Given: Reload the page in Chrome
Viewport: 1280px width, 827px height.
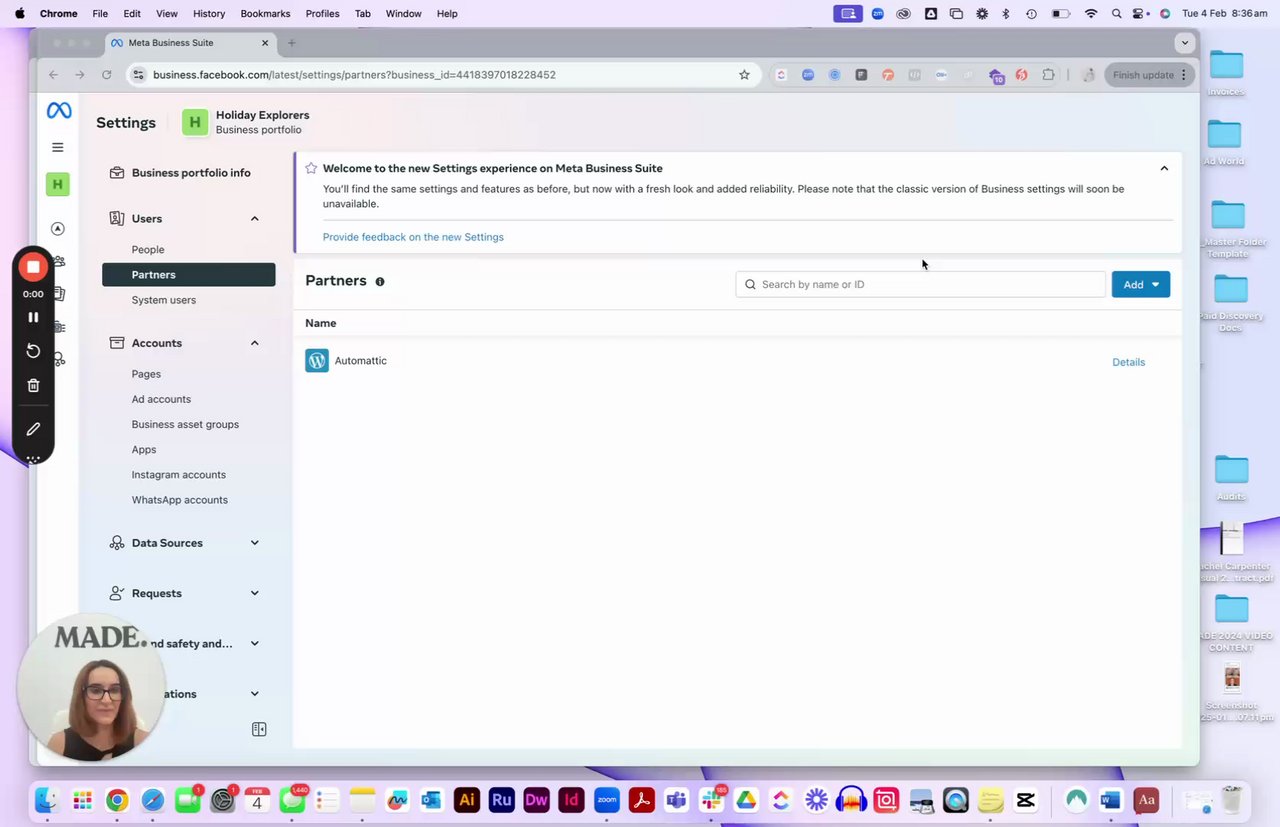Looking at the screenshot, I should tap(107, 74).
